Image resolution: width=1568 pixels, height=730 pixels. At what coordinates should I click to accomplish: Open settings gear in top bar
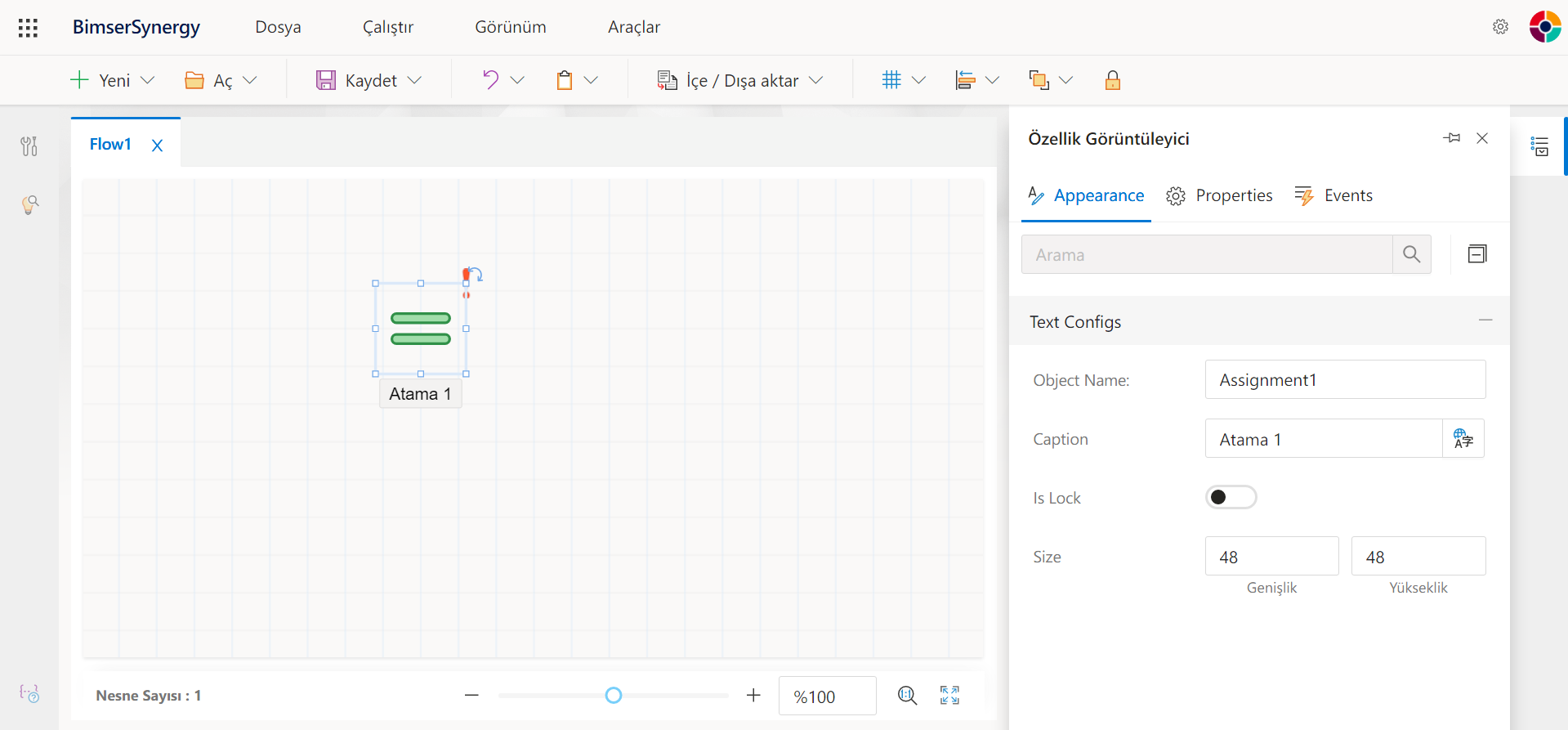[1500, 27]
